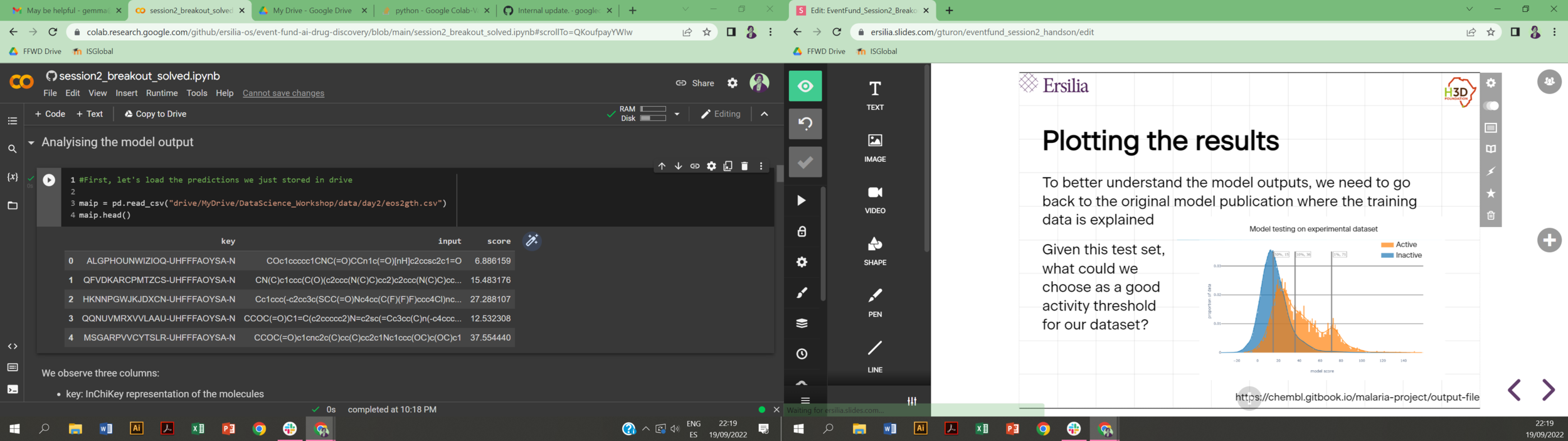The width and height of the screenshot is (1568, 441).
Task: Open the variables inspector {x} panel
Action: 13,177
